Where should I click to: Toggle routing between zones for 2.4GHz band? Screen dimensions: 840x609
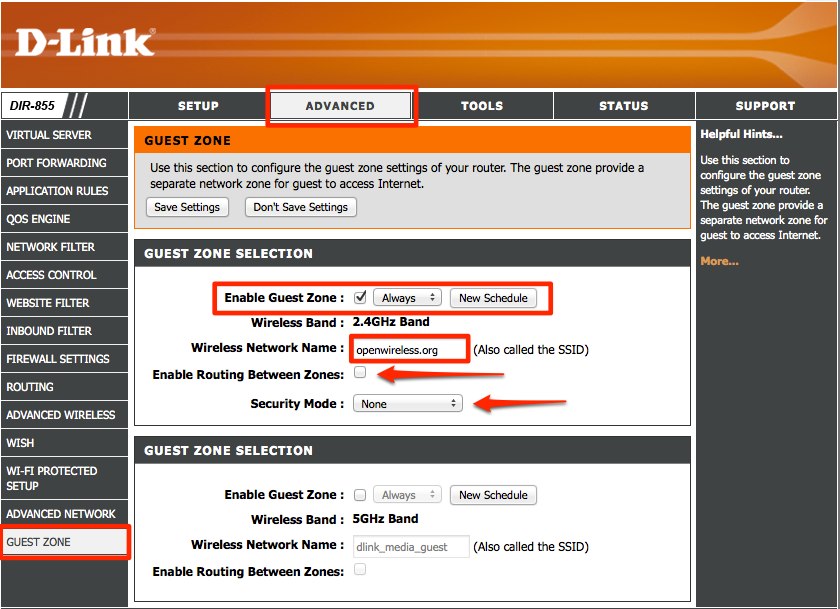click(x=360, y=372)
